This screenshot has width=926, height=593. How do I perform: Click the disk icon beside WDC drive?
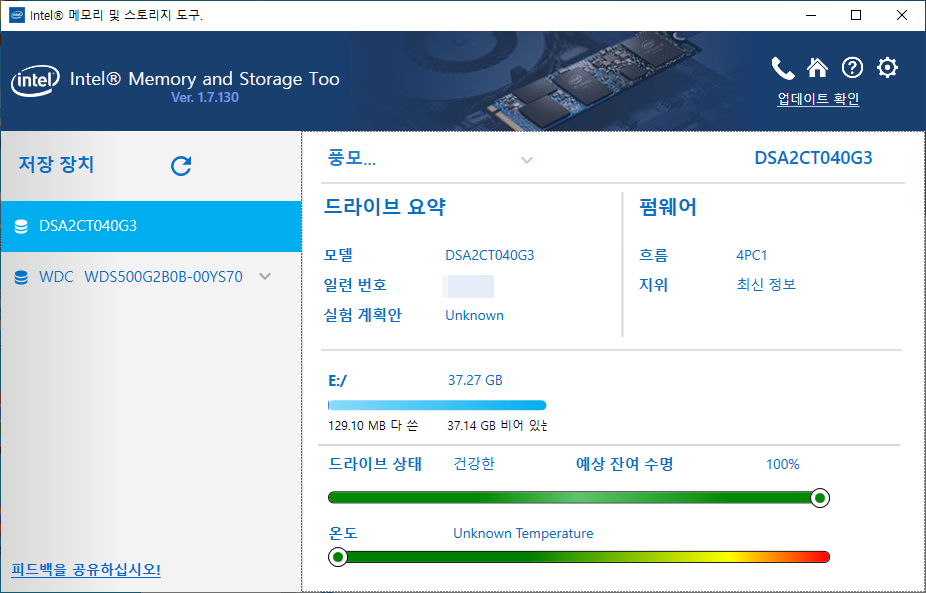[x=21, y=277]
